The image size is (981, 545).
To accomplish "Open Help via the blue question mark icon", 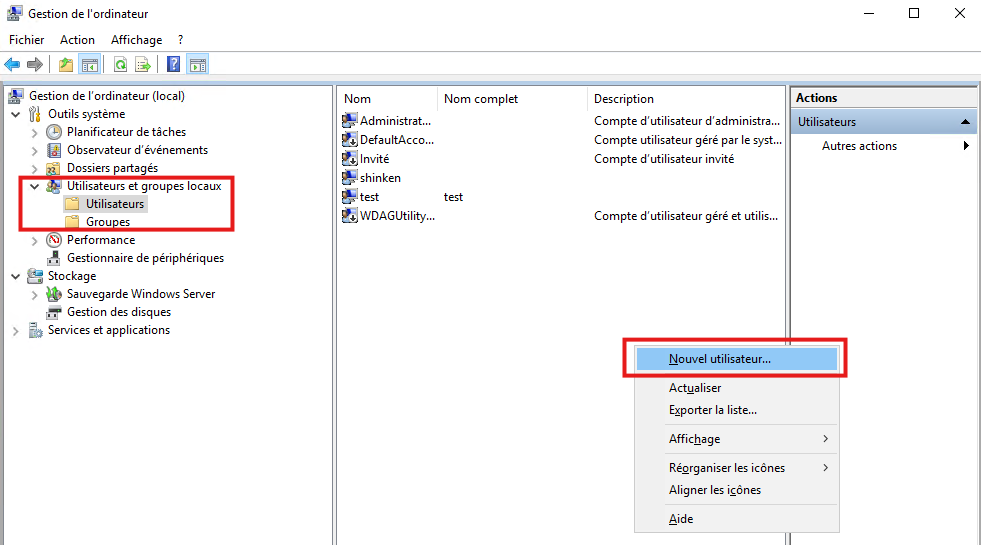I will [173, 65].
